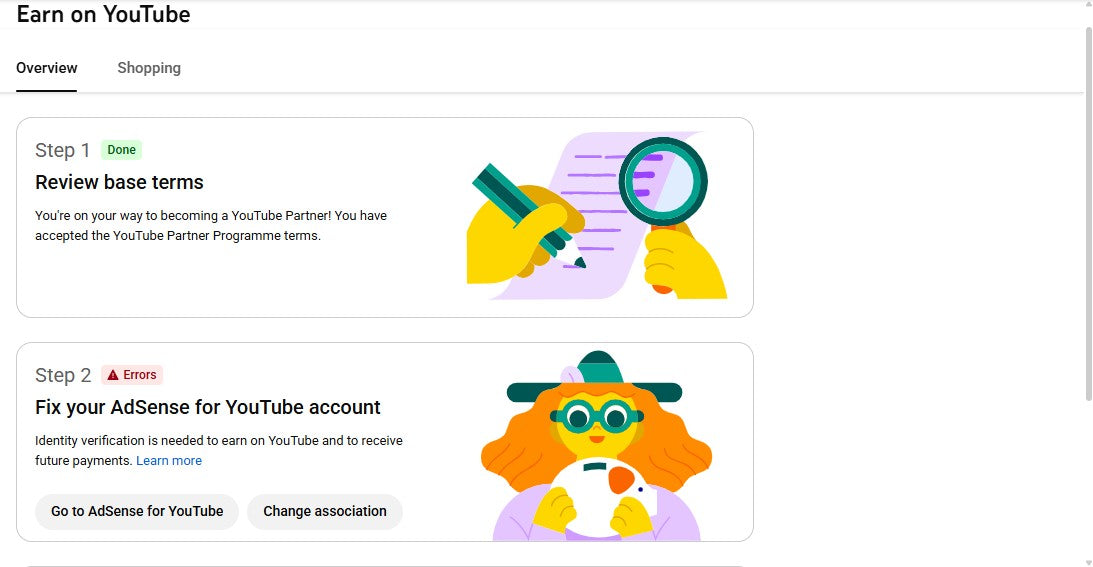Click Go to AdSense for YouTube button

pos(137,511)
